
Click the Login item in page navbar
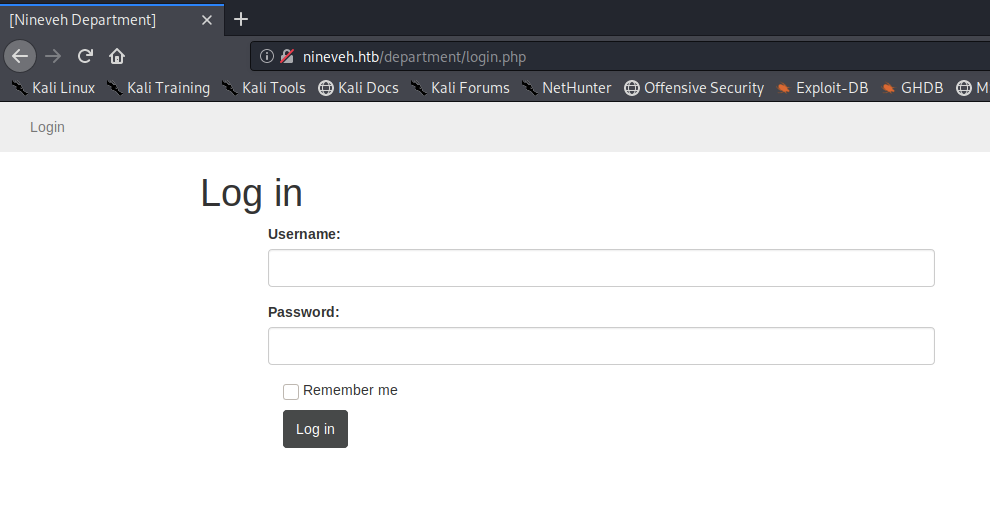pyautogui.click(x=47, y=127)
